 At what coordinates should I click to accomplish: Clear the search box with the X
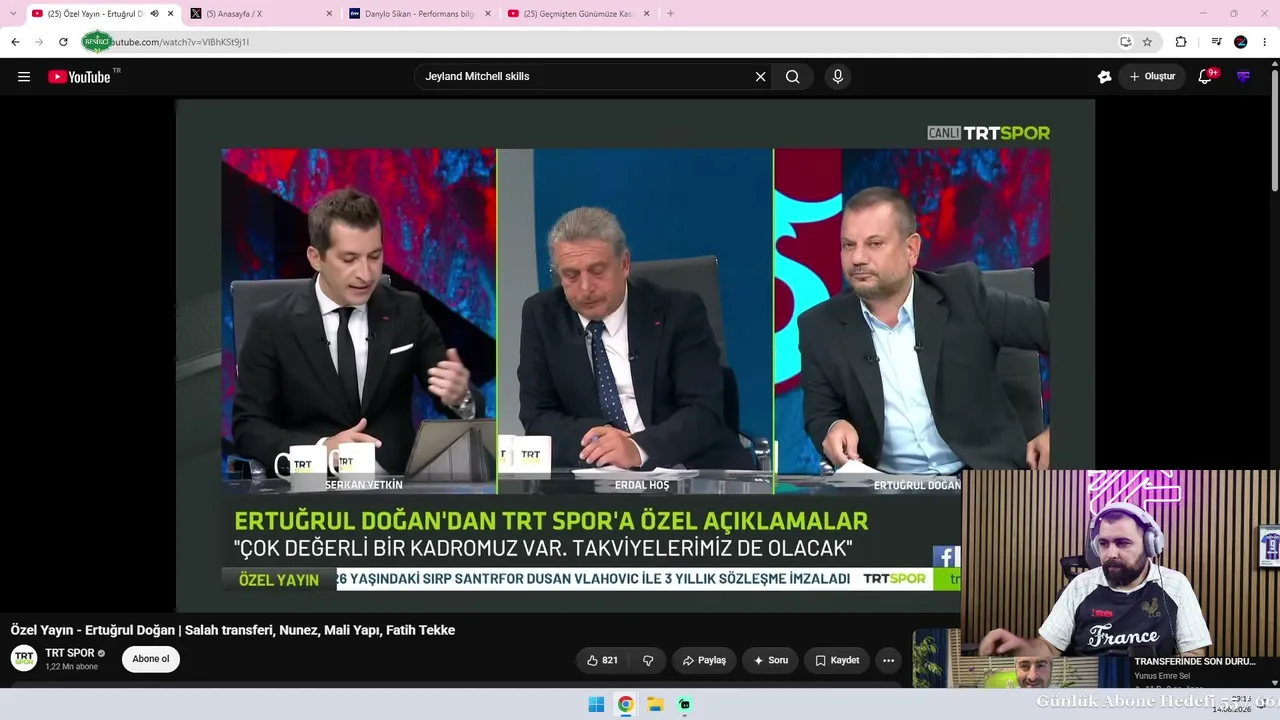click(x=760, y=77)
